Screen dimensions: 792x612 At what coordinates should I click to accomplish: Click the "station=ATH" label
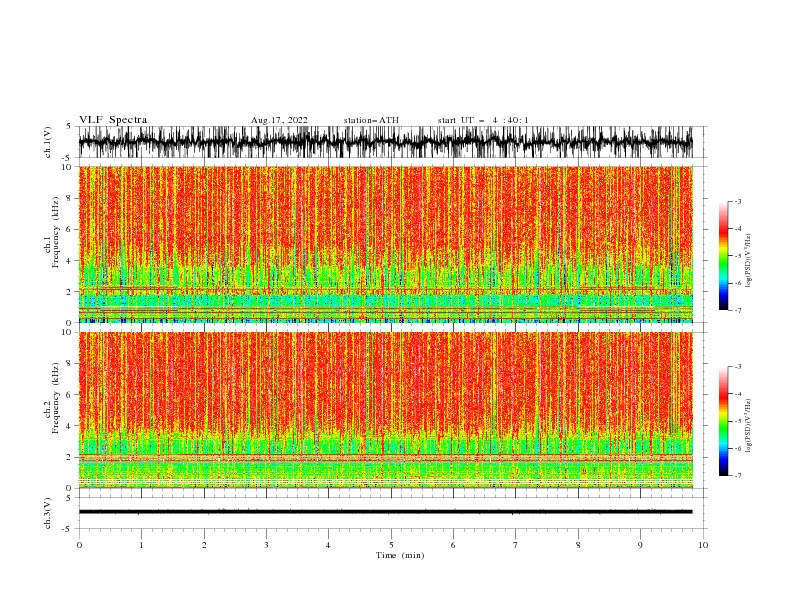pos(371,120)
